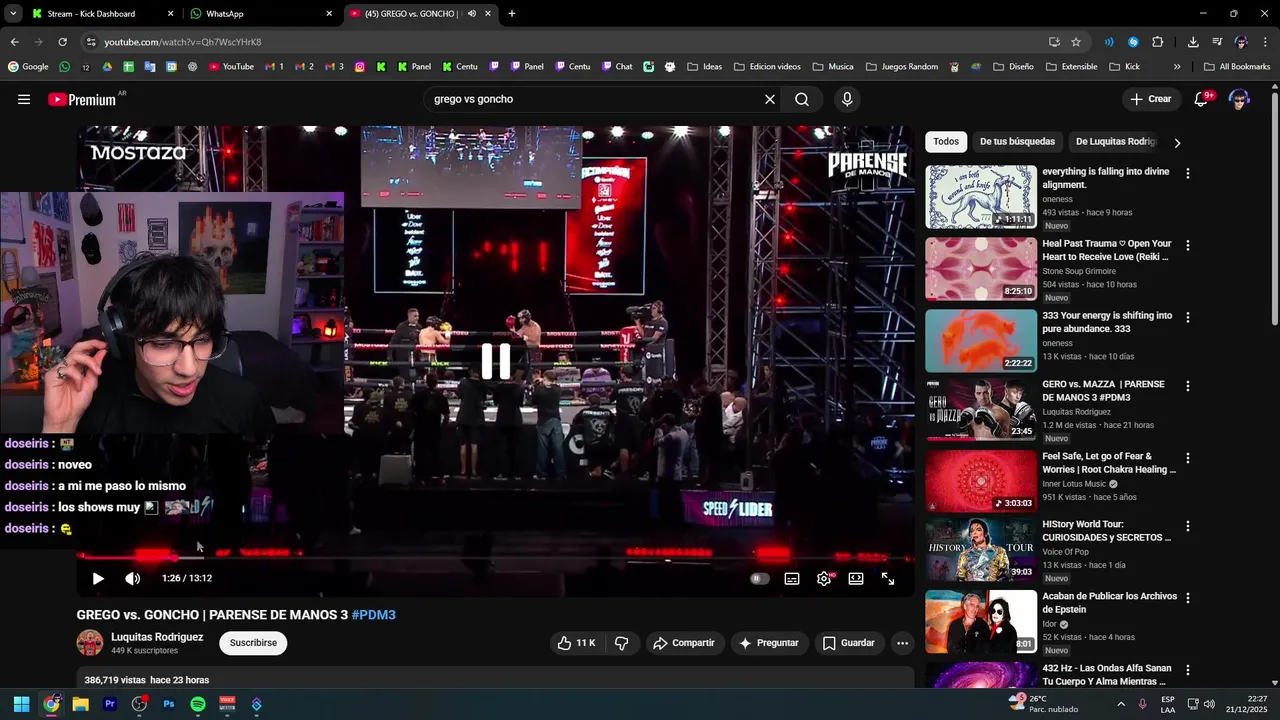
Task: Open the Musica bookmark folder
Action: pyautogui.click(x=833, y=67)
